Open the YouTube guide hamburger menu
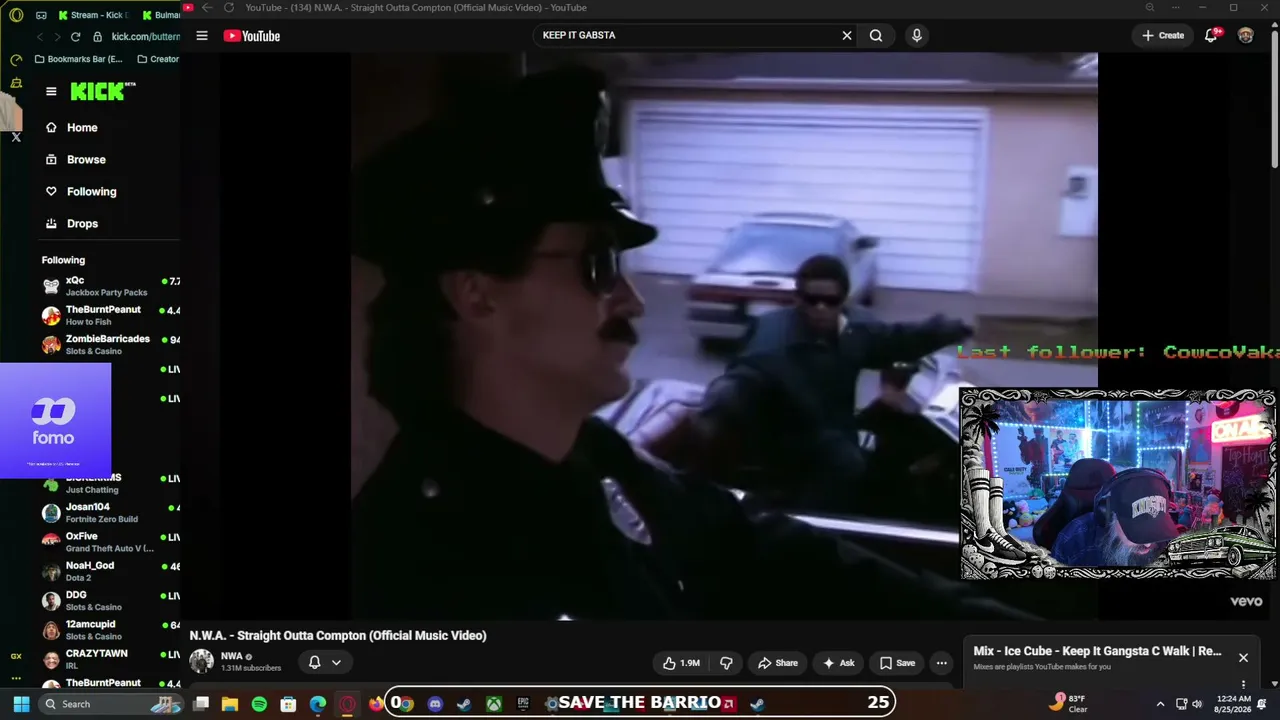This screenshot has width=1280, height=720. [x=202, y=36]
